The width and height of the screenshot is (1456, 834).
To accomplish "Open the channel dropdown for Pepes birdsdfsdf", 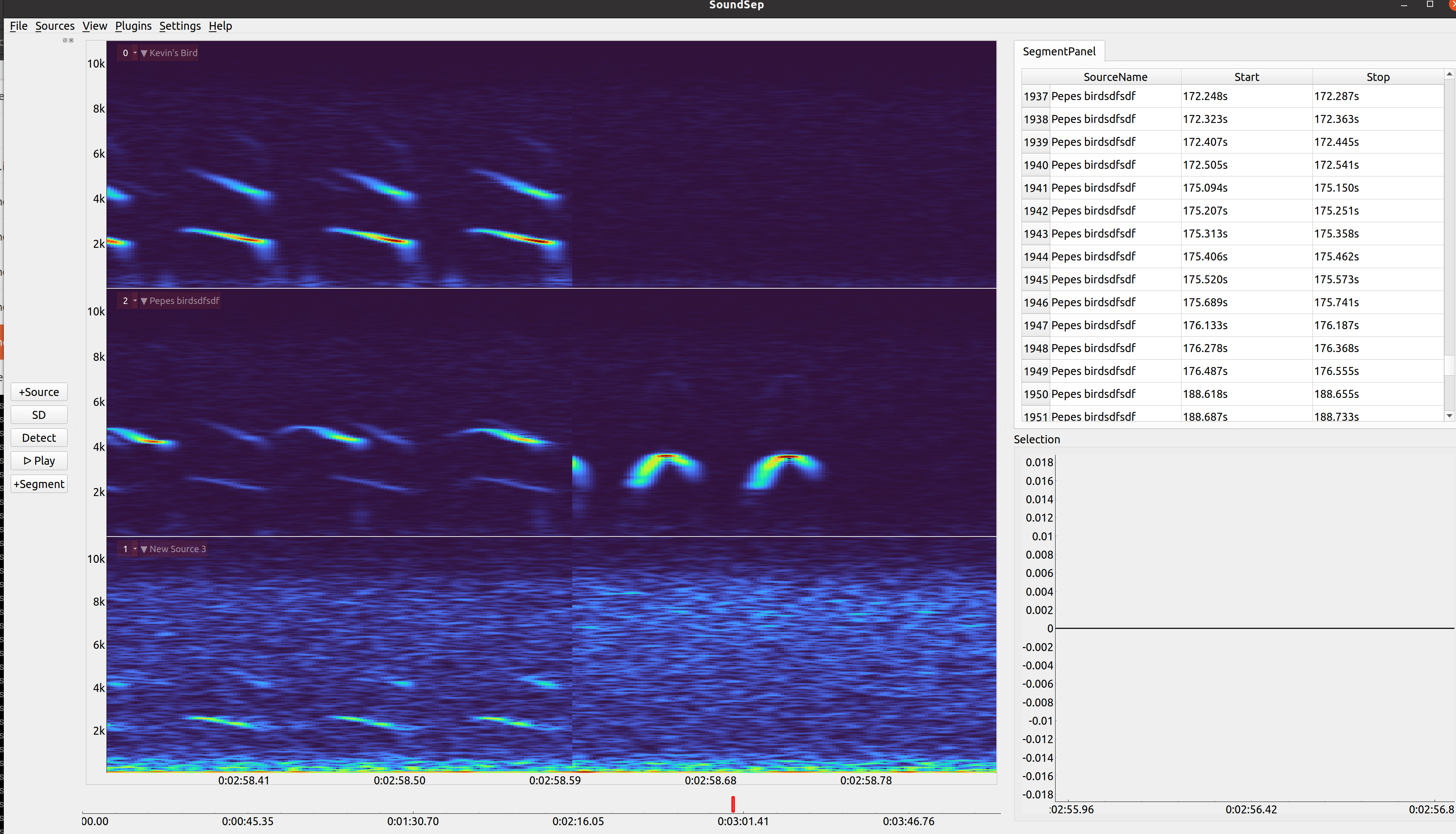I will tap(136, 300).
